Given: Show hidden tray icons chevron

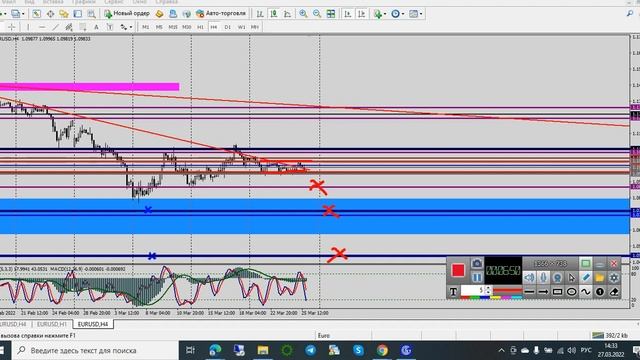Looking at the screenshot, I should [502, 351].
